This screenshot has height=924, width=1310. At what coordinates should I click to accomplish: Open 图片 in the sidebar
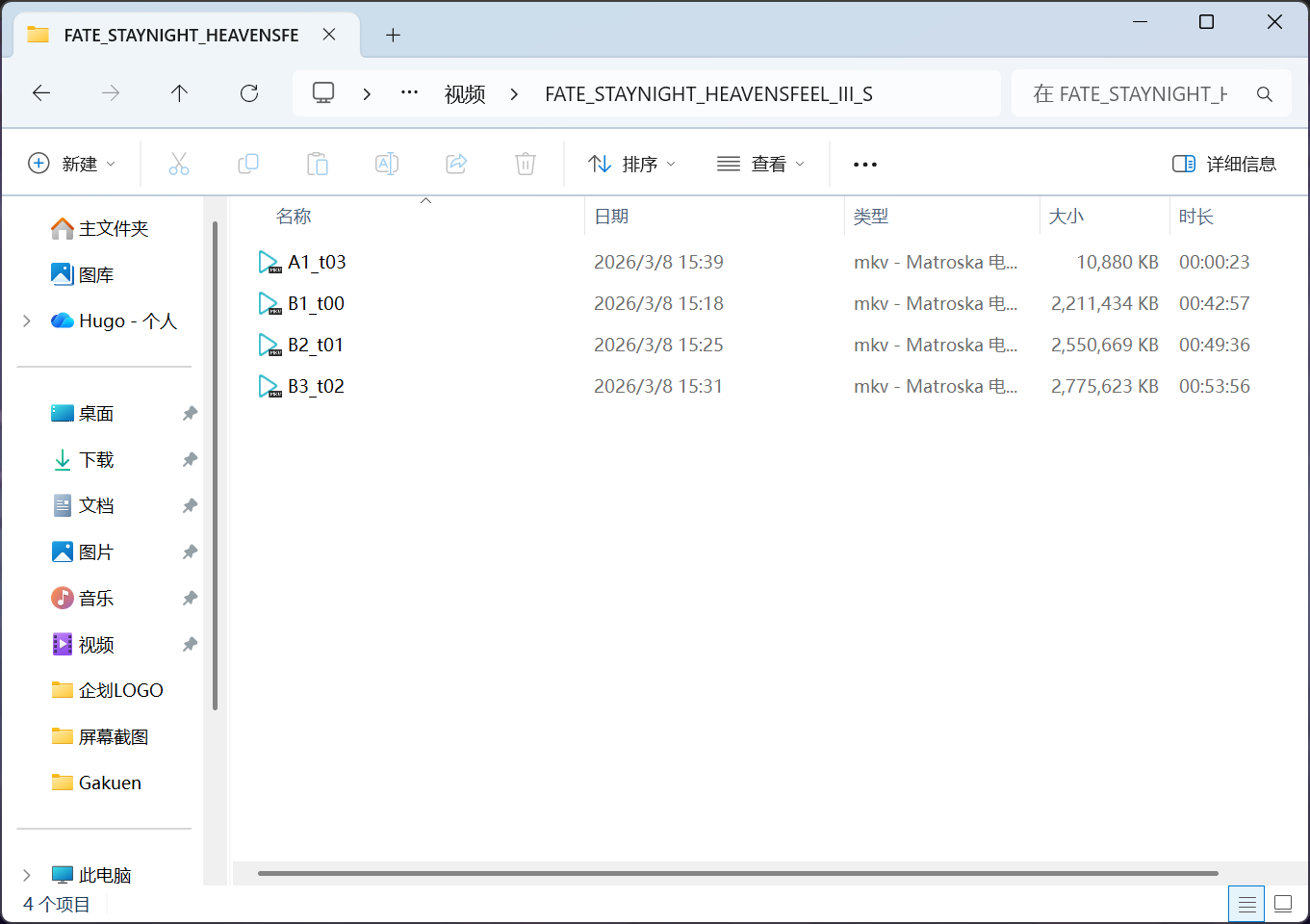click(83, 552)
